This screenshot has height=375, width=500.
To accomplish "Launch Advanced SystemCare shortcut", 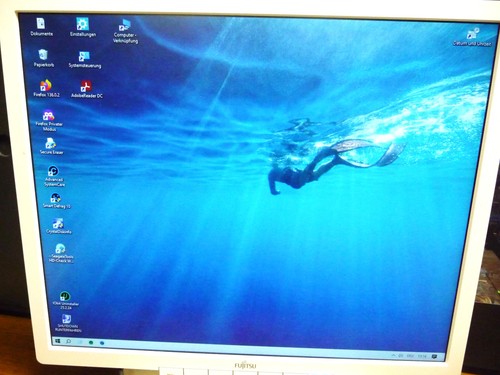I will tap(54, 175).
